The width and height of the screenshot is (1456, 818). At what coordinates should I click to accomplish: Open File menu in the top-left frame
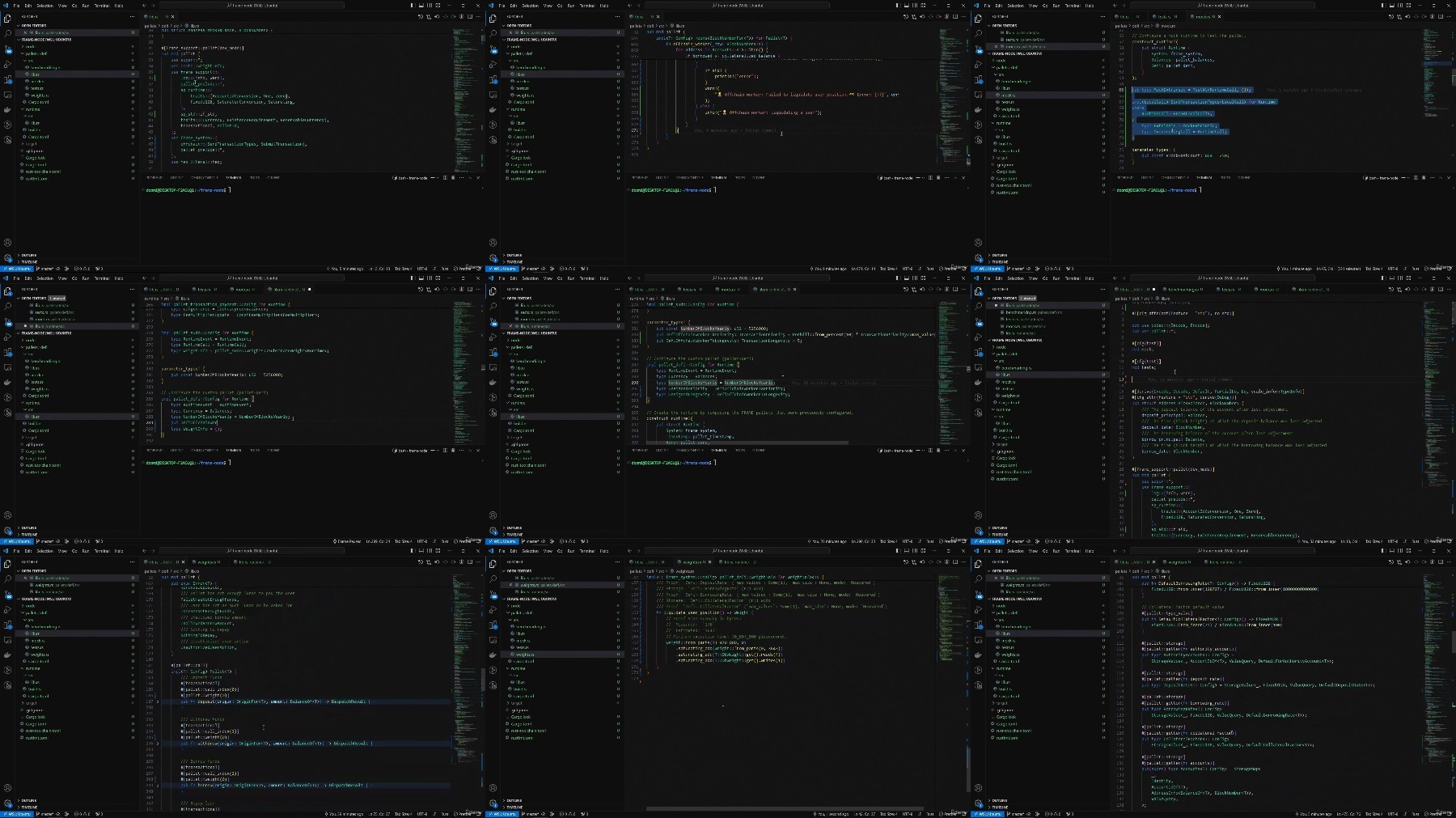coord(16,6)
